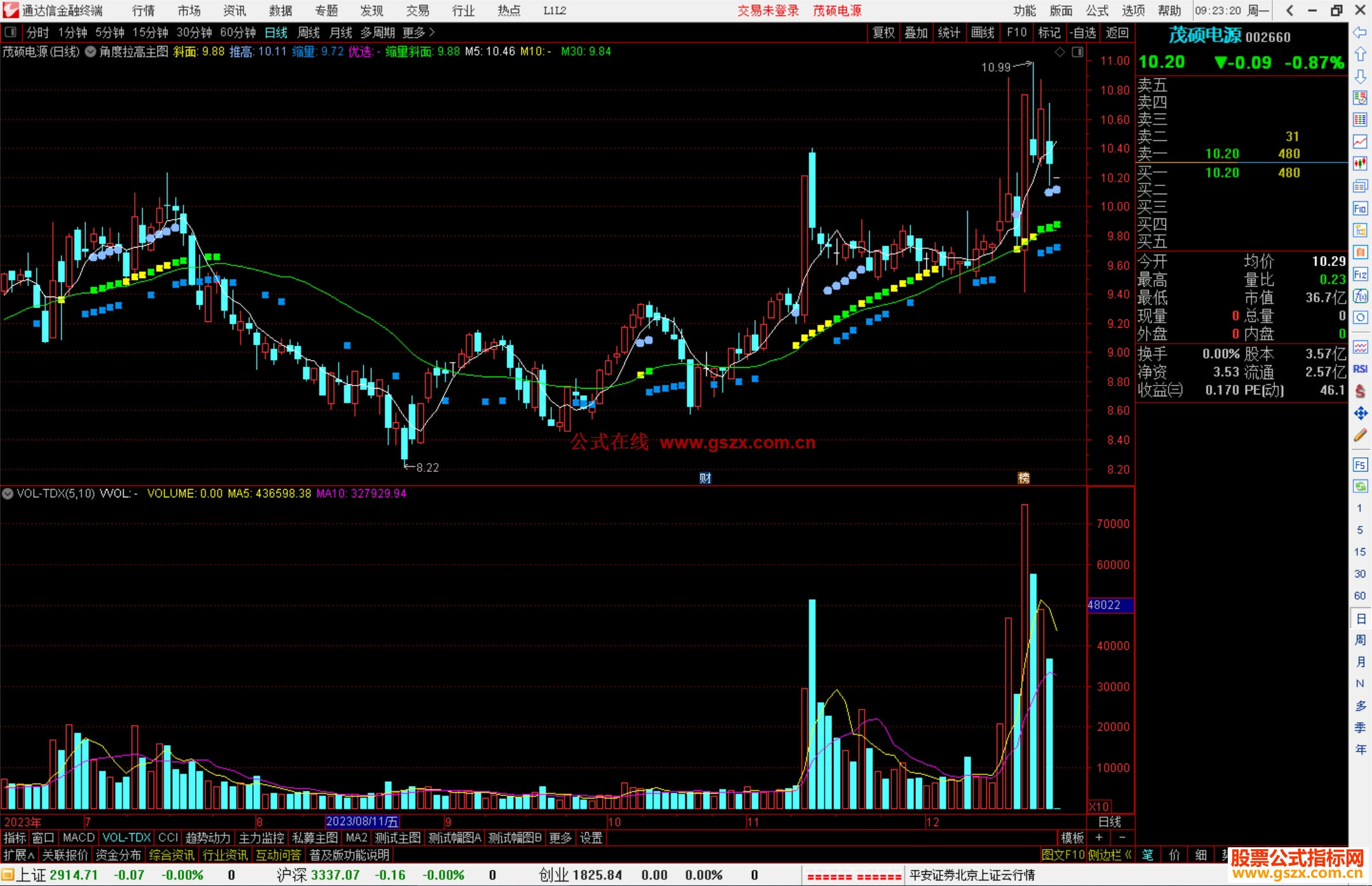The width and height of the screenshot is (1372, 886).
Task: Click the blue four-way move arrows icon
Action: click(1360, 413)
